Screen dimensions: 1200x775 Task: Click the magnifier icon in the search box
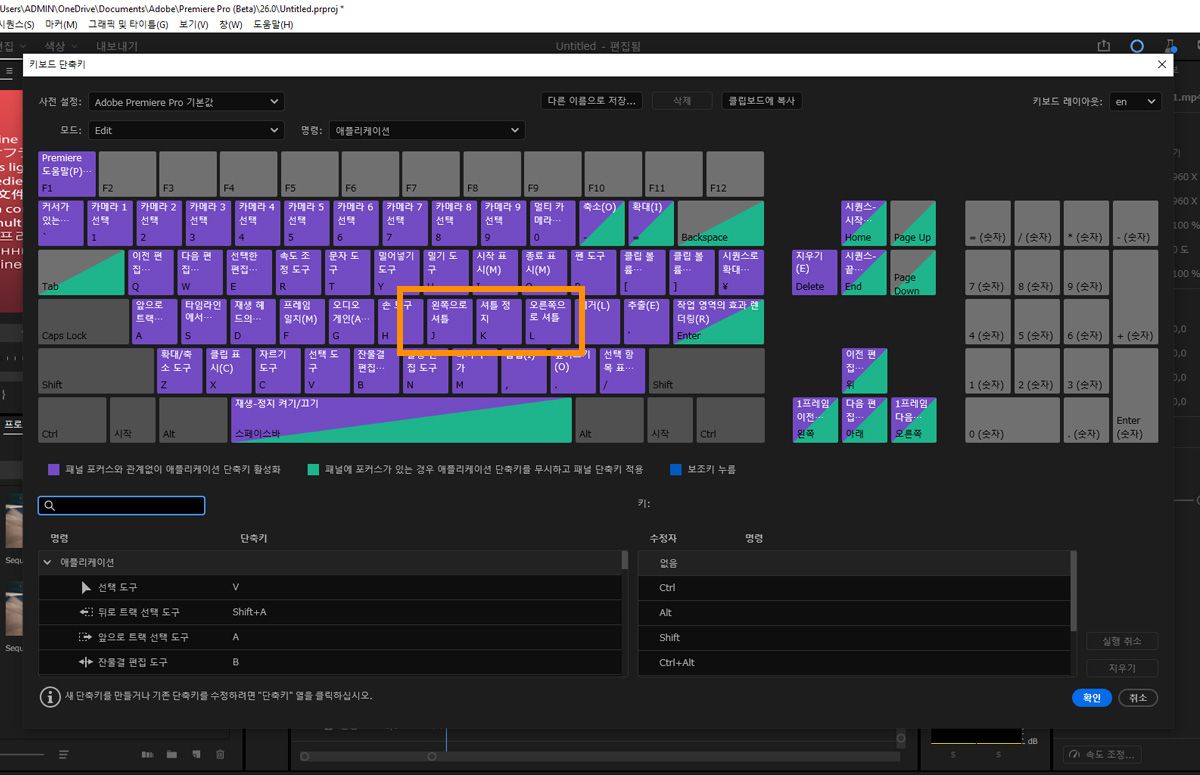pyautogui.click(x=50, y=506)
